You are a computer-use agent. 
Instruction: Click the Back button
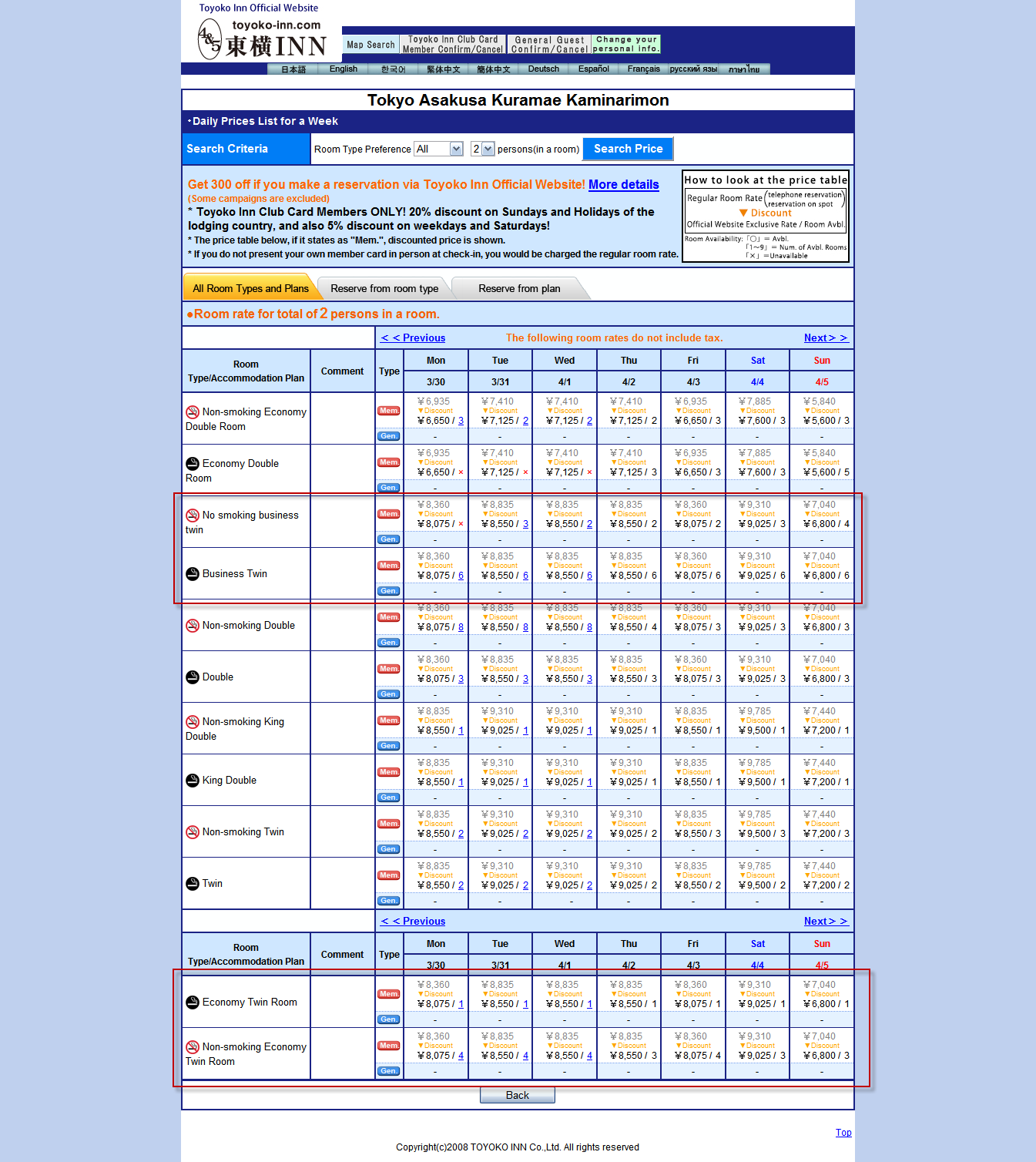click(x=518, y=1095)
